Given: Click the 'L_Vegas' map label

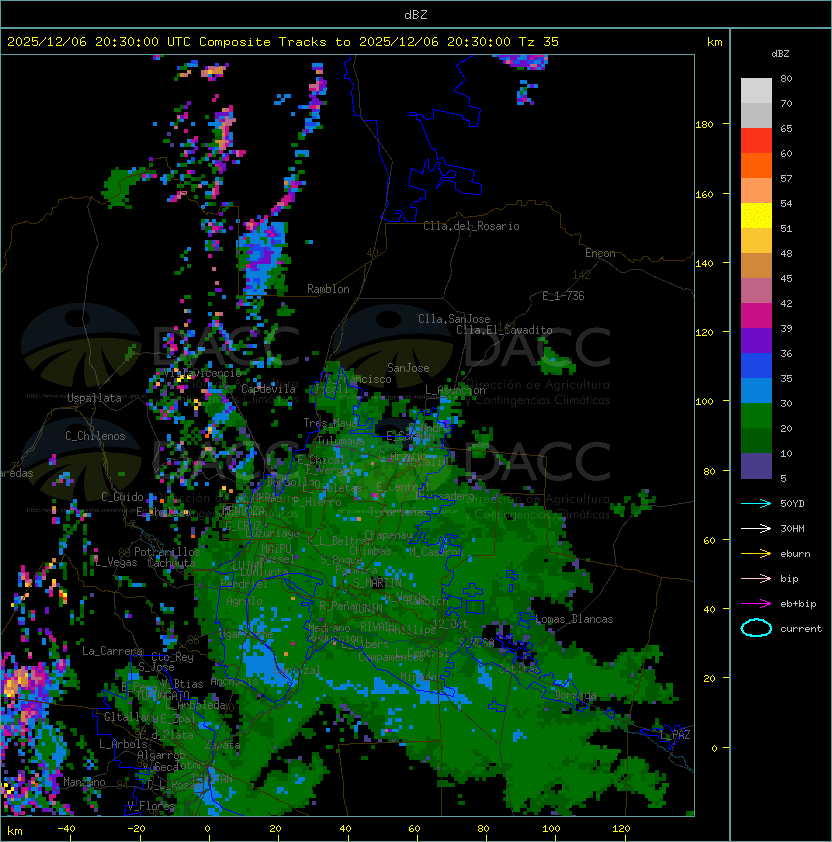Looking at the screenshot, I should [x=116, y=562].
